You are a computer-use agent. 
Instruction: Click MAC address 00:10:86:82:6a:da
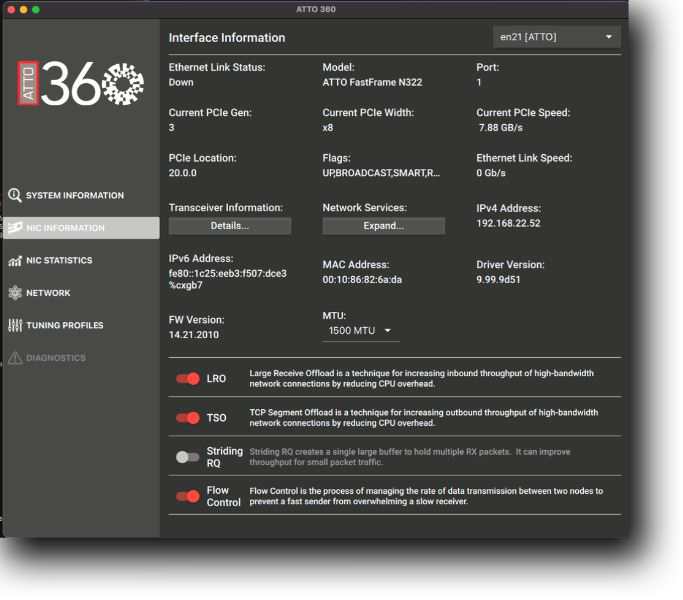point(362,280)
